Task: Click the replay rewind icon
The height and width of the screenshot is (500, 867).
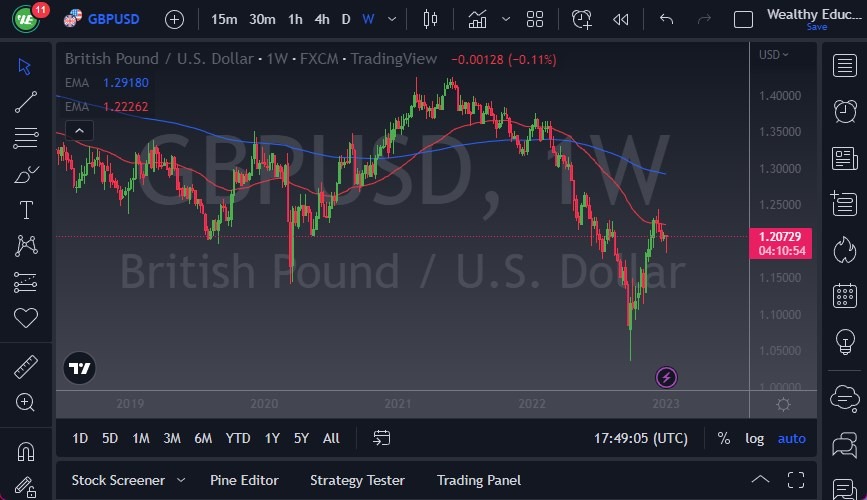Action: click(621, 19)
